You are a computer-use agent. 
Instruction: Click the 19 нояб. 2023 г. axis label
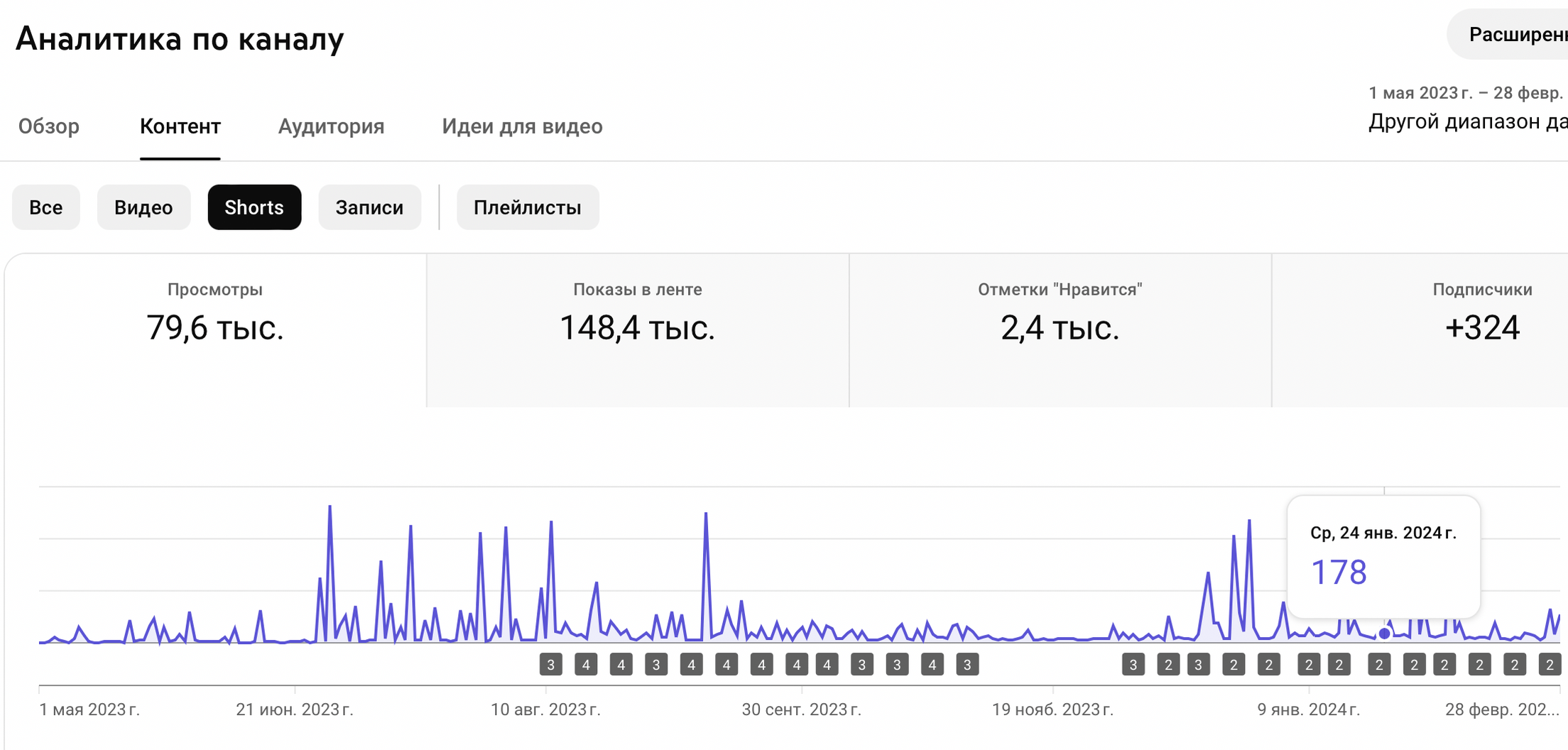(1052, 710)
